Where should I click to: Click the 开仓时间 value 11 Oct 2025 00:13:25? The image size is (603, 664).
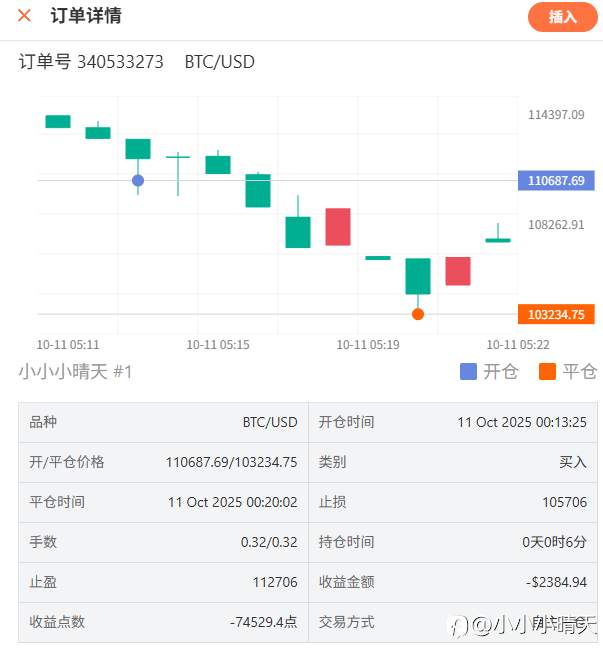(522, 422)
